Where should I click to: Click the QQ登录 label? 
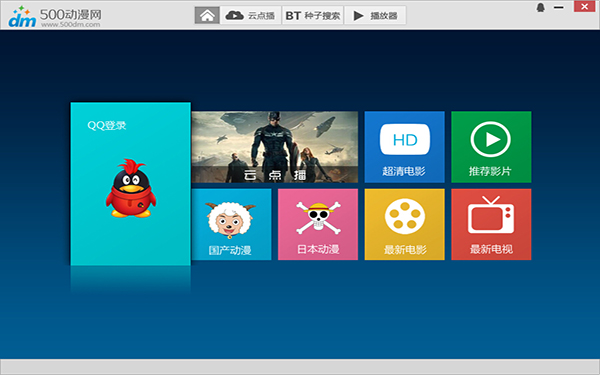click(107, 125)
